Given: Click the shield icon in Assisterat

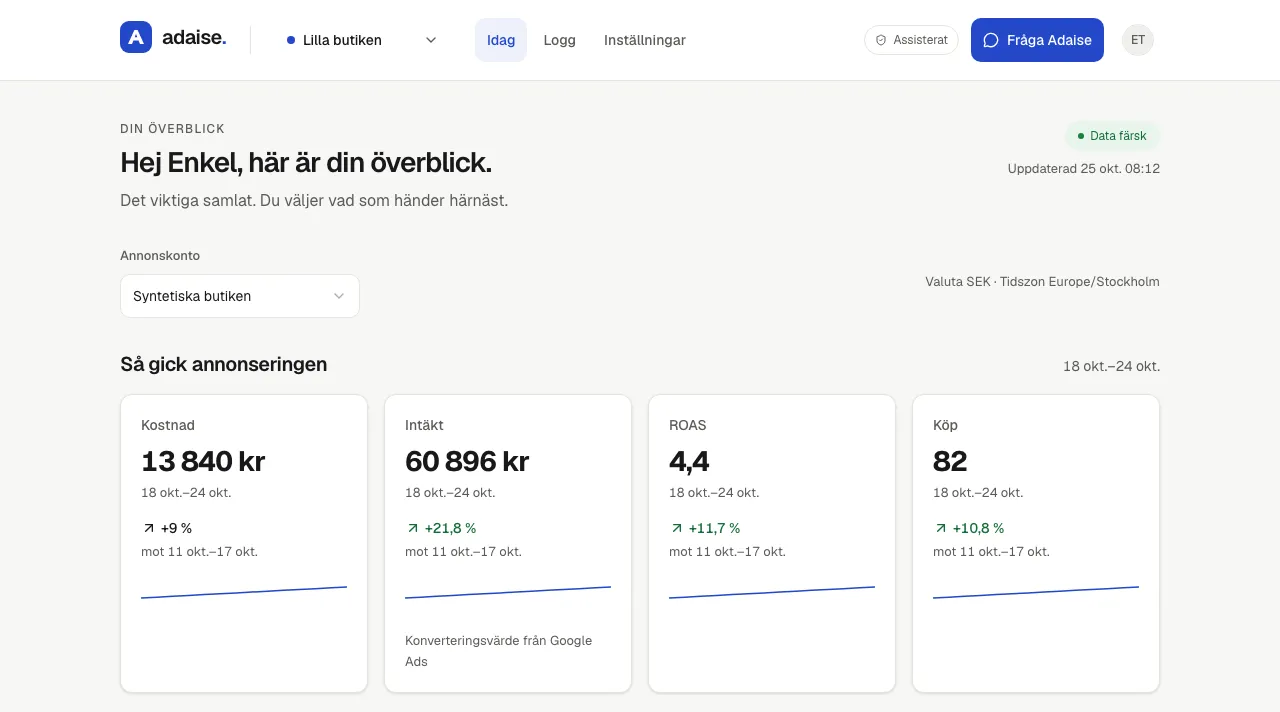Looking at the screenshot, I should point(881,40).
